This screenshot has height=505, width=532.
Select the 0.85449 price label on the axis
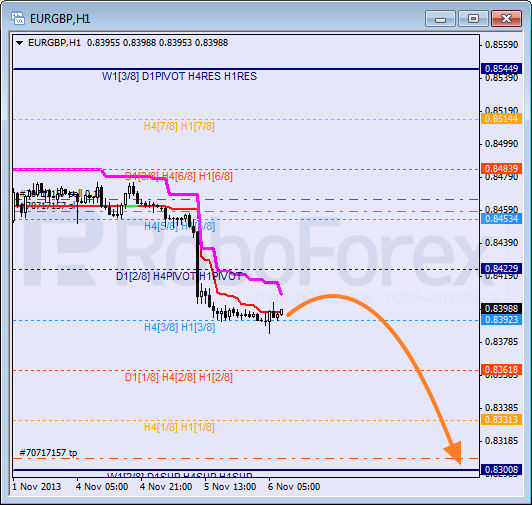[501, 69]
